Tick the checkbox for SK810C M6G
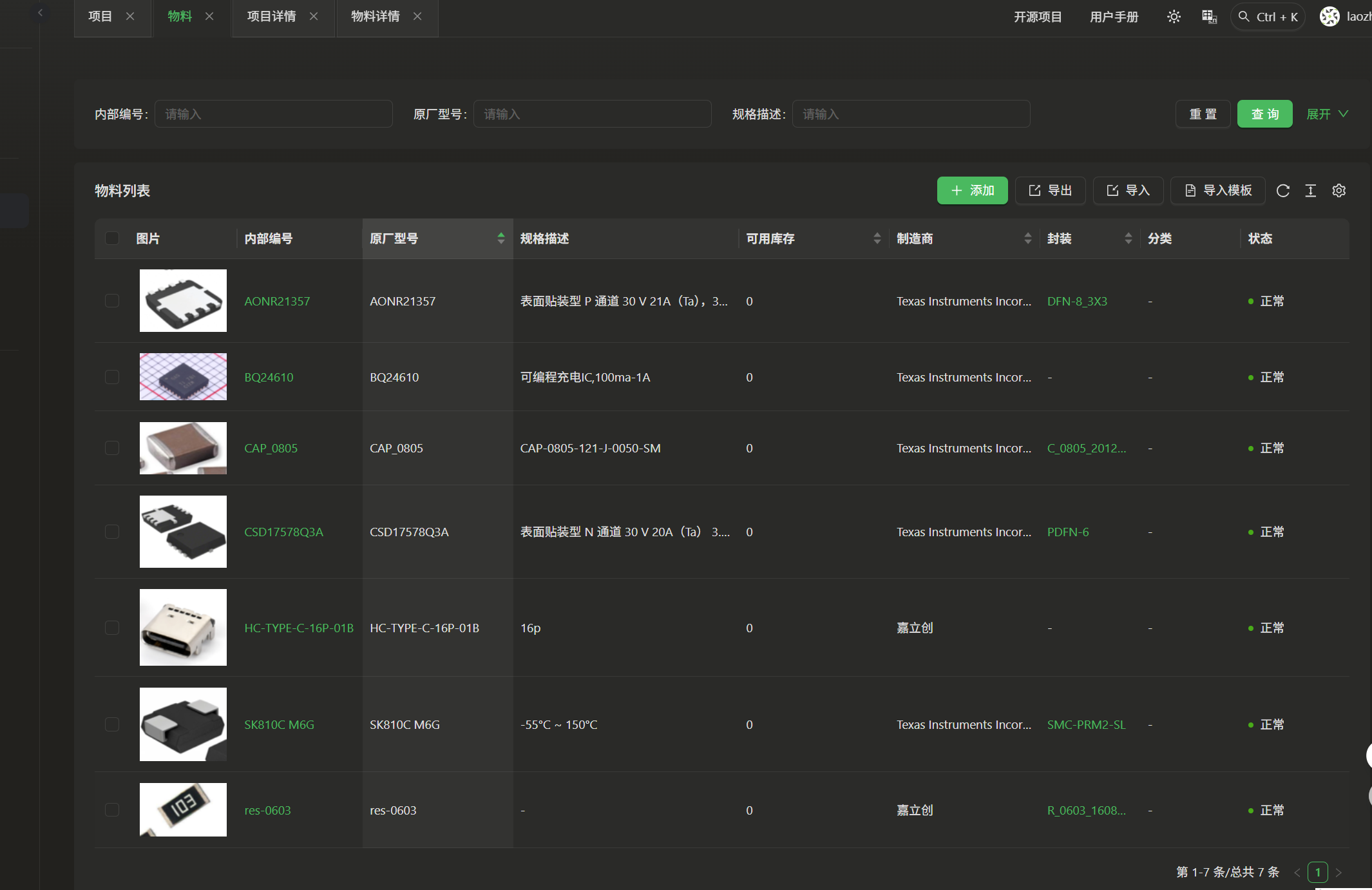 coord(112,724)
